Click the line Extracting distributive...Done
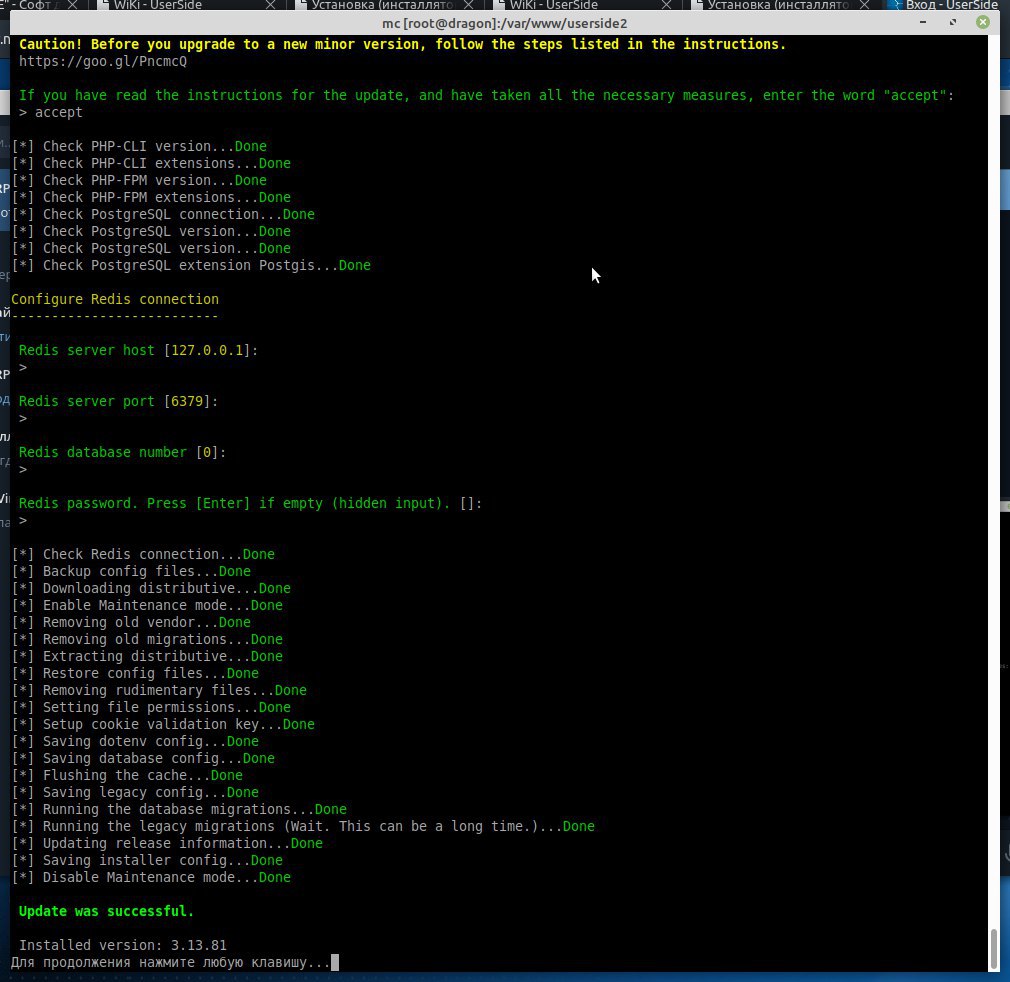Image resolution: width=1010 pixels, height=982 pixels. tap(148, 656)
